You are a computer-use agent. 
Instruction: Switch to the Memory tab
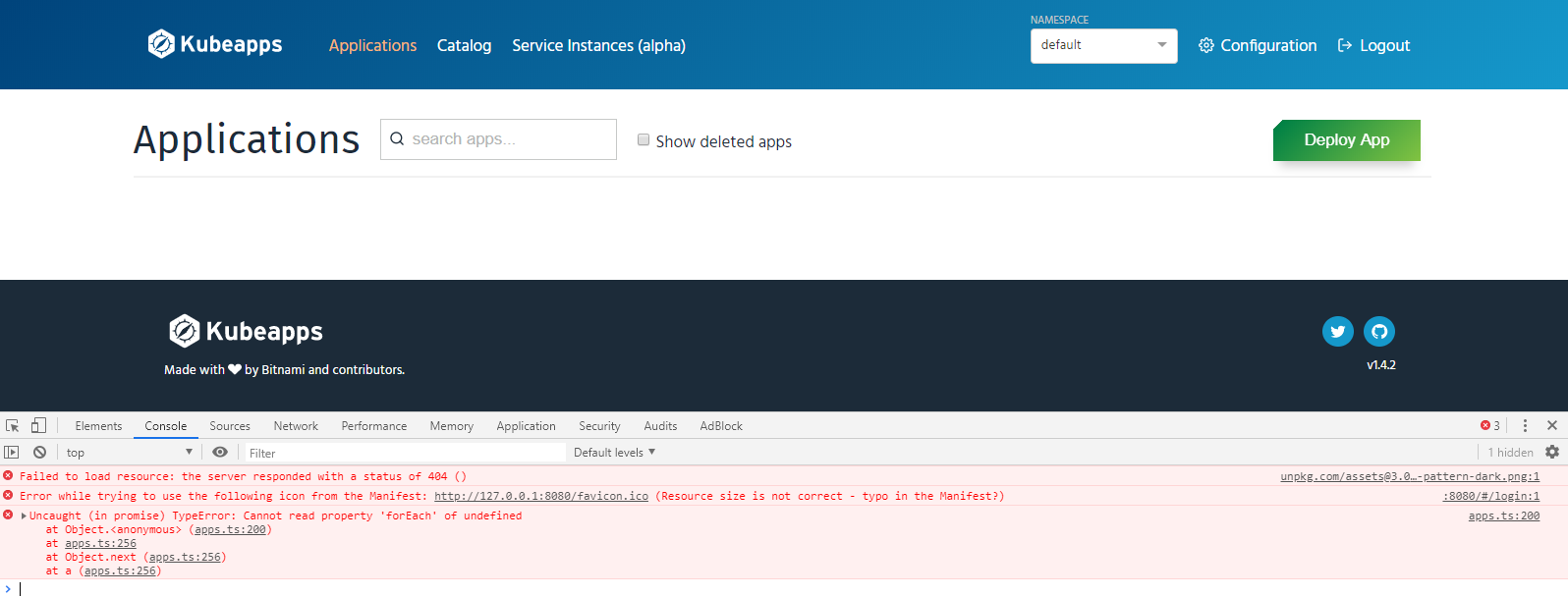pos(451,426)
